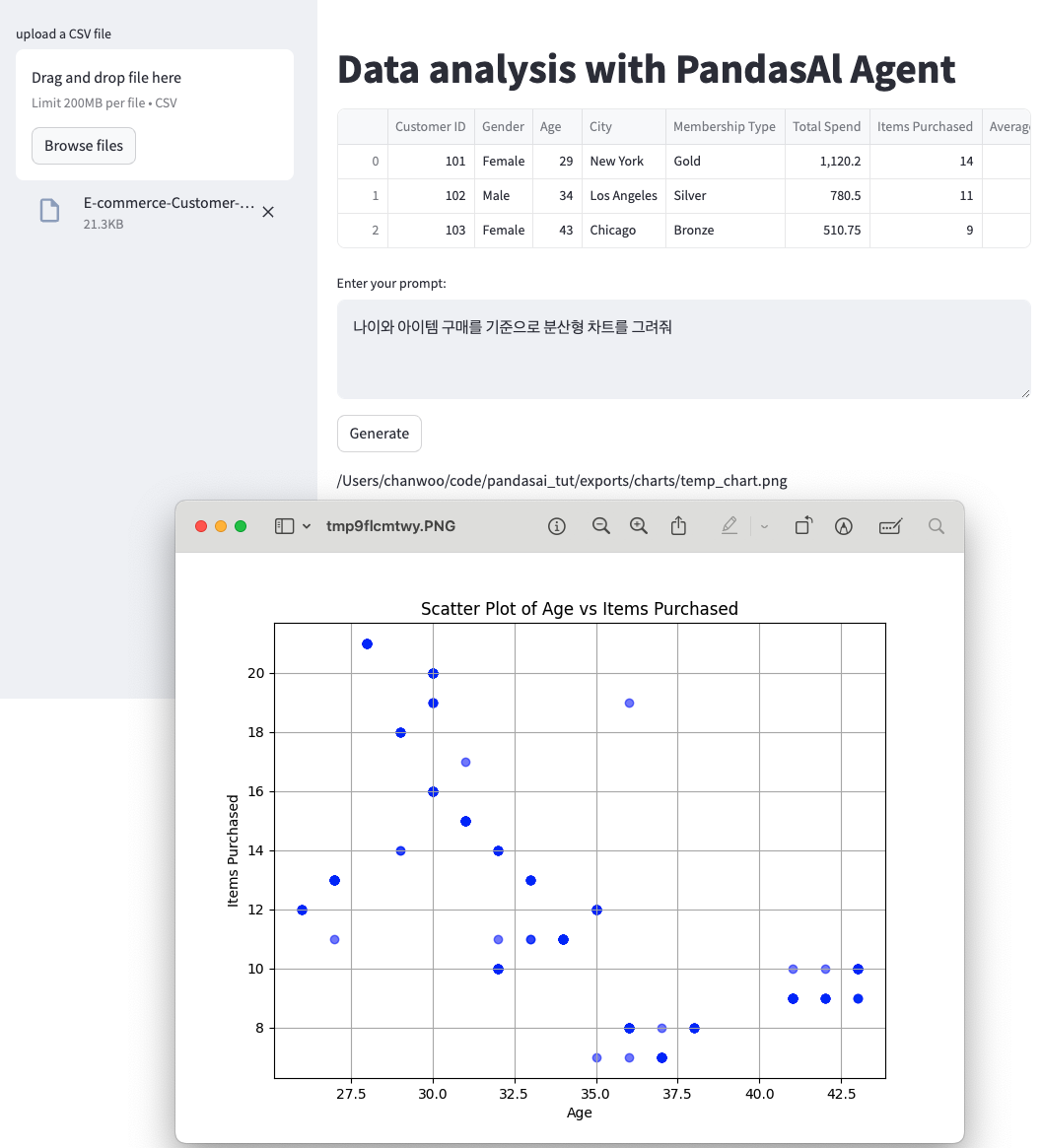Select the New York city cell
The width and height of the screenshot is (1042, 1148).
pyautogui.click(x=623, y=161)
